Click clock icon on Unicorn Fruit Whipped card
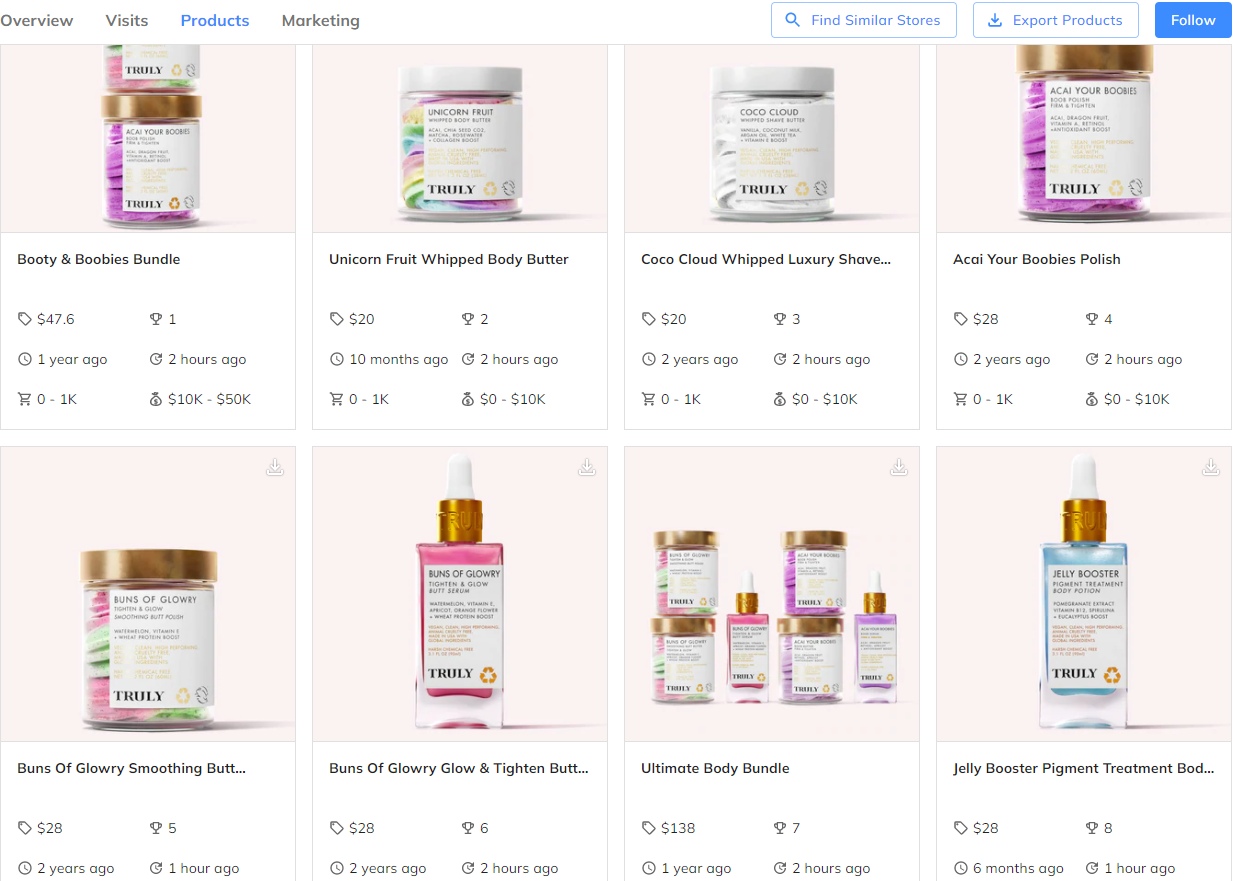The width and height of the screenshot is (1234, 881). pos(337,359)
